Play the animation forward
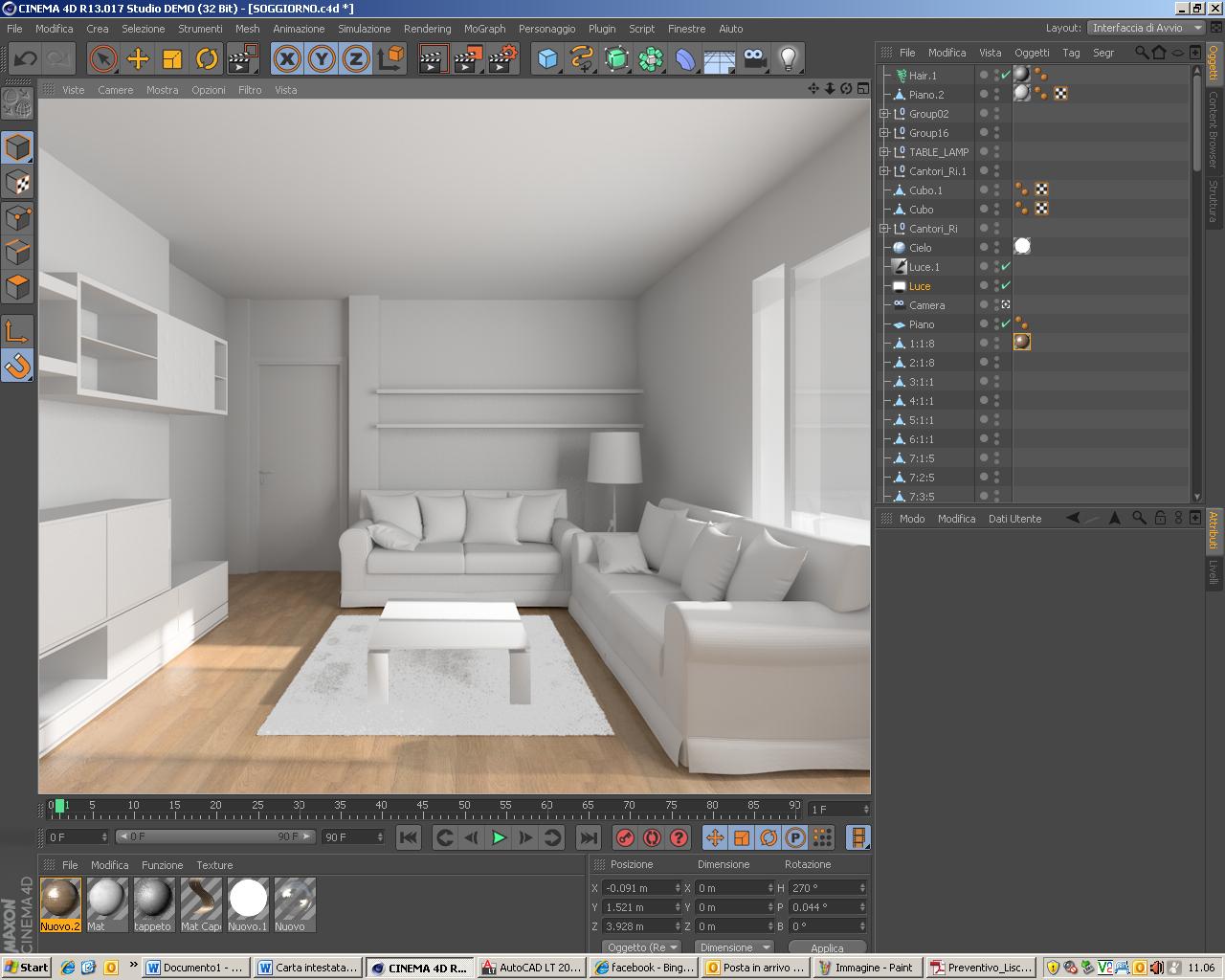 499,837
